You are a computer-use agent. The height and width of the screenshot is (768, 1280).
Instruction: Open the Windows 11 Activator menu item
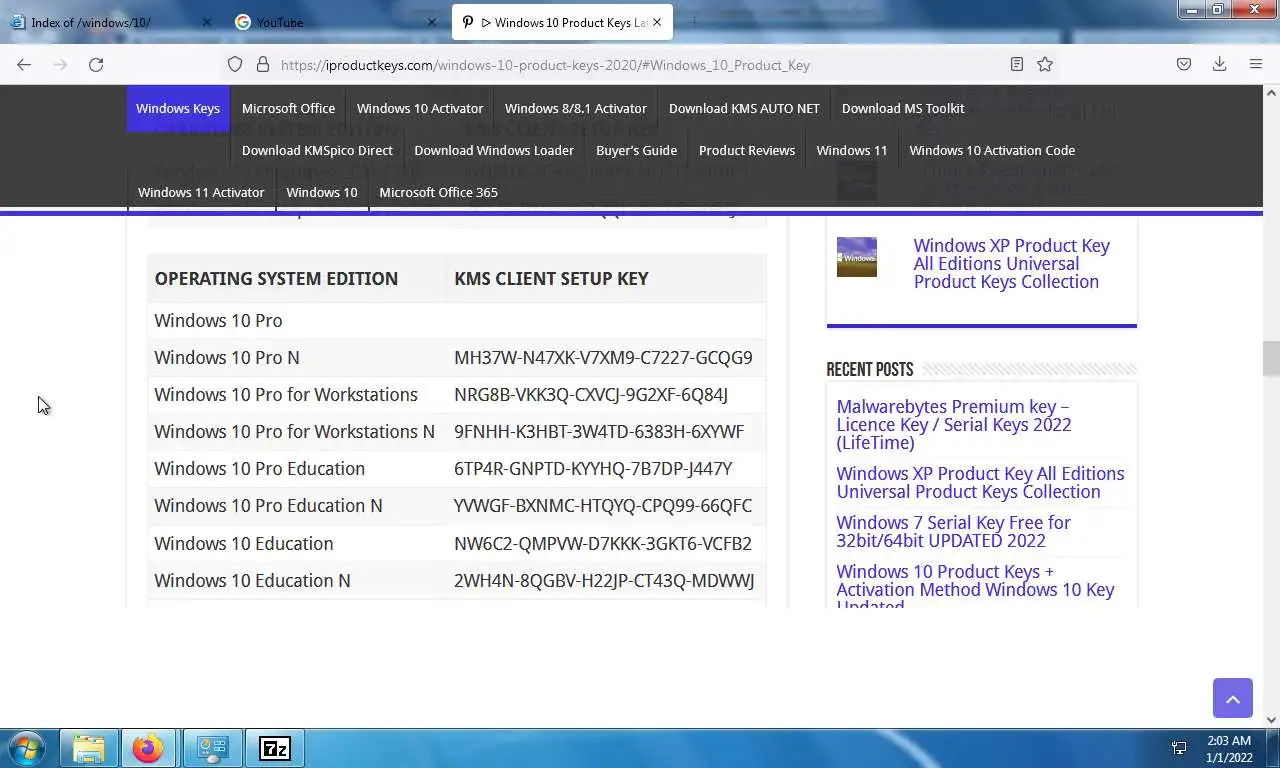tap(201, 192)
